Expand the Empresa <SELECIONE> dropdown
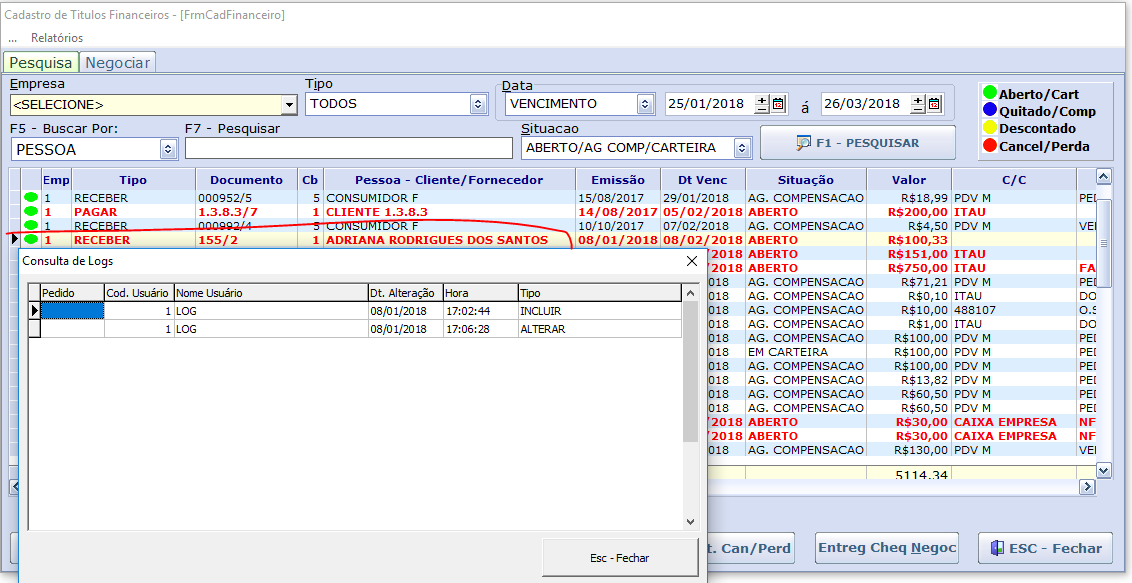 point(289,104)
